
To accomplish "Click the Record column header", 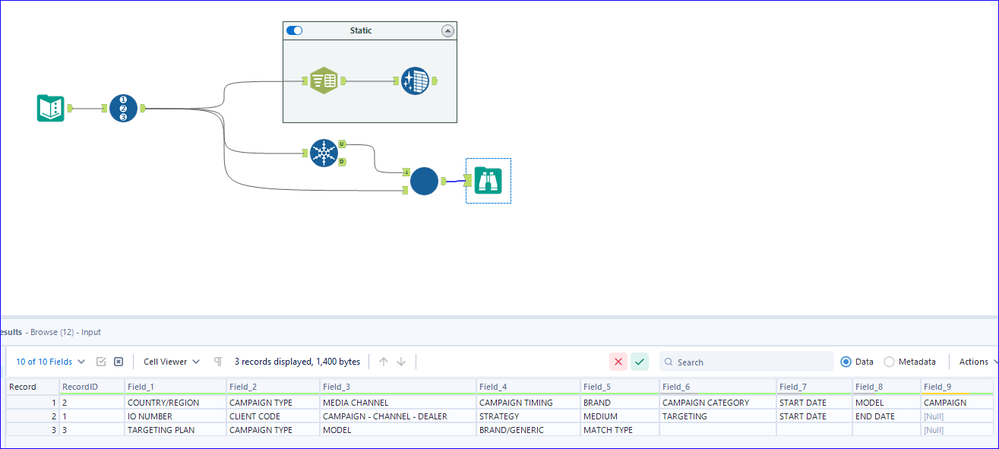I will click(32, 387).
